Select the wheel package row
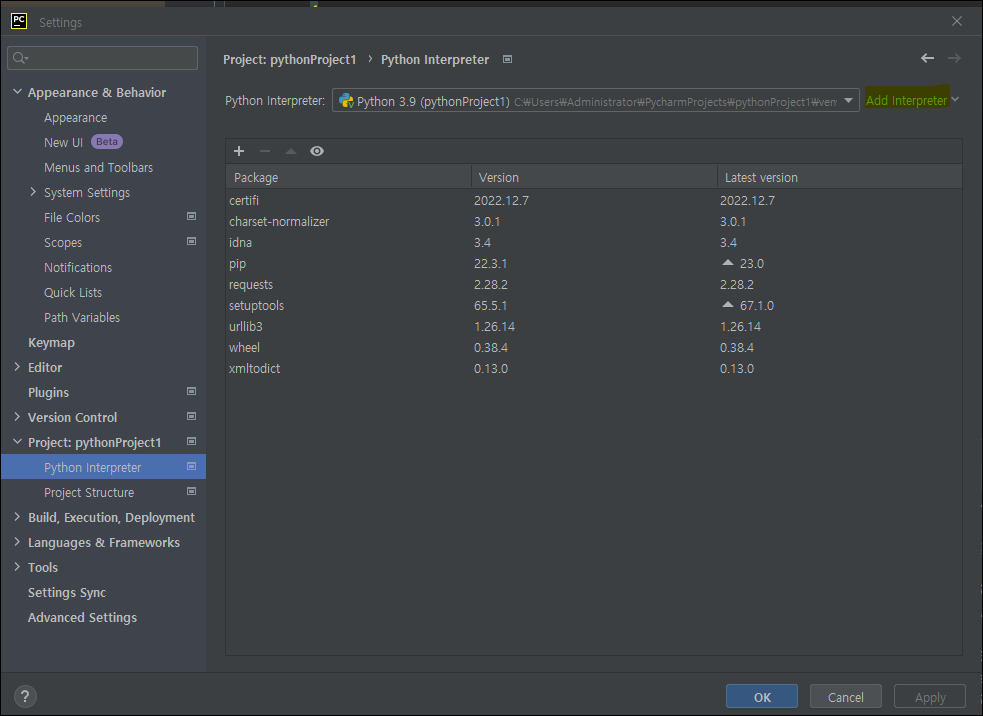The height and width of the screenshot is (716, 983). coord(594,347)
